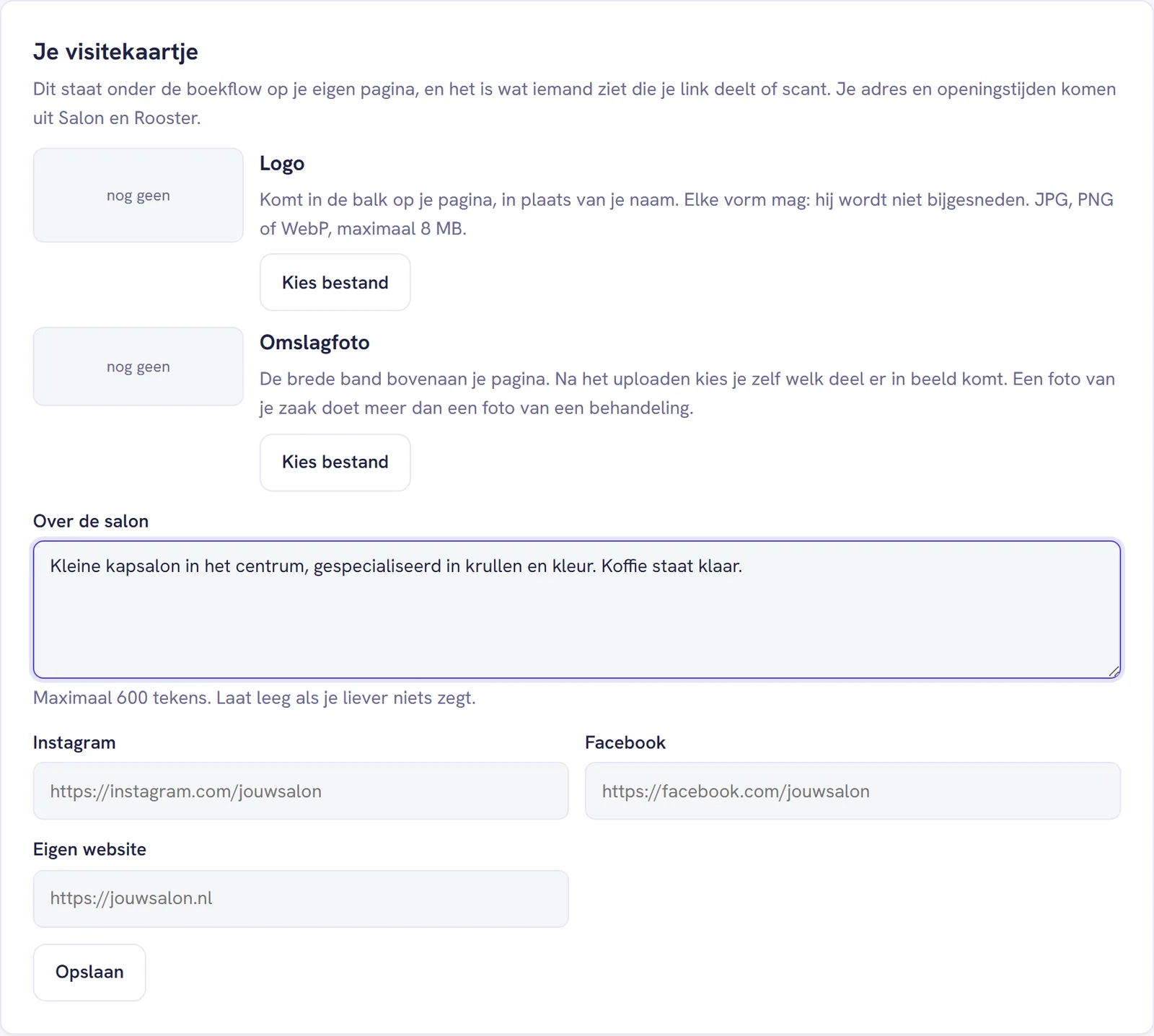Click the text area resize handle
Screen dimensions: 1154x1036
pyautogui.click(x=1114, y=672)
